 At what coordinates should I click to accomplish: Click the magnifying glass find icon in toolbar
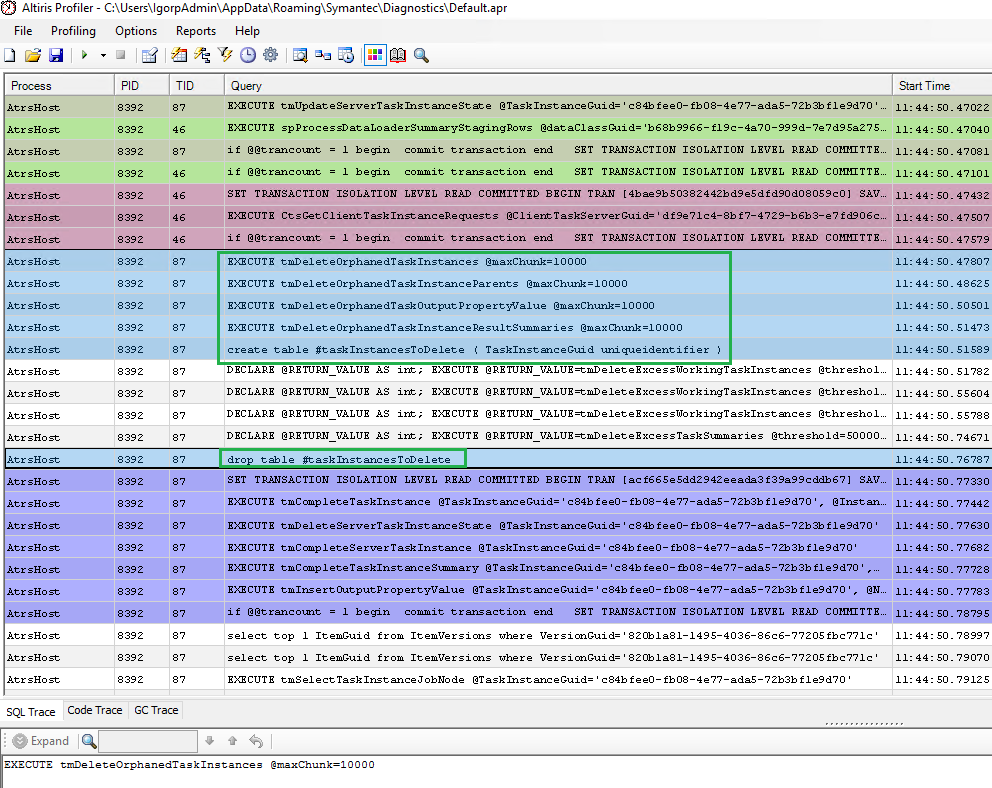(x=421, y=56)
